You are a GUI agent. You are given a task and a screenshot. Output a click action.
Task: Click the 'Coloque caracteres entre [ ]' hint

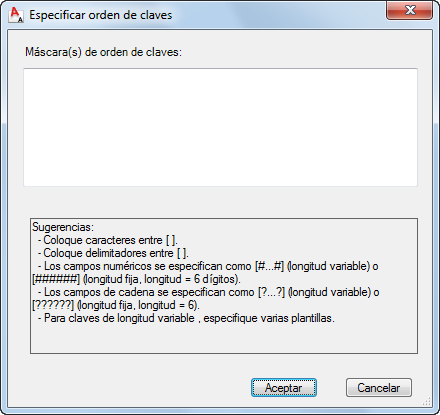[110, 240]
